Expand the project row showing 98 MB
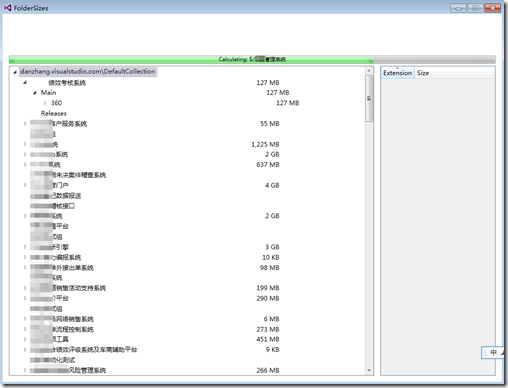Viewport: 508px width, 388px height. [x=25, y=268]
